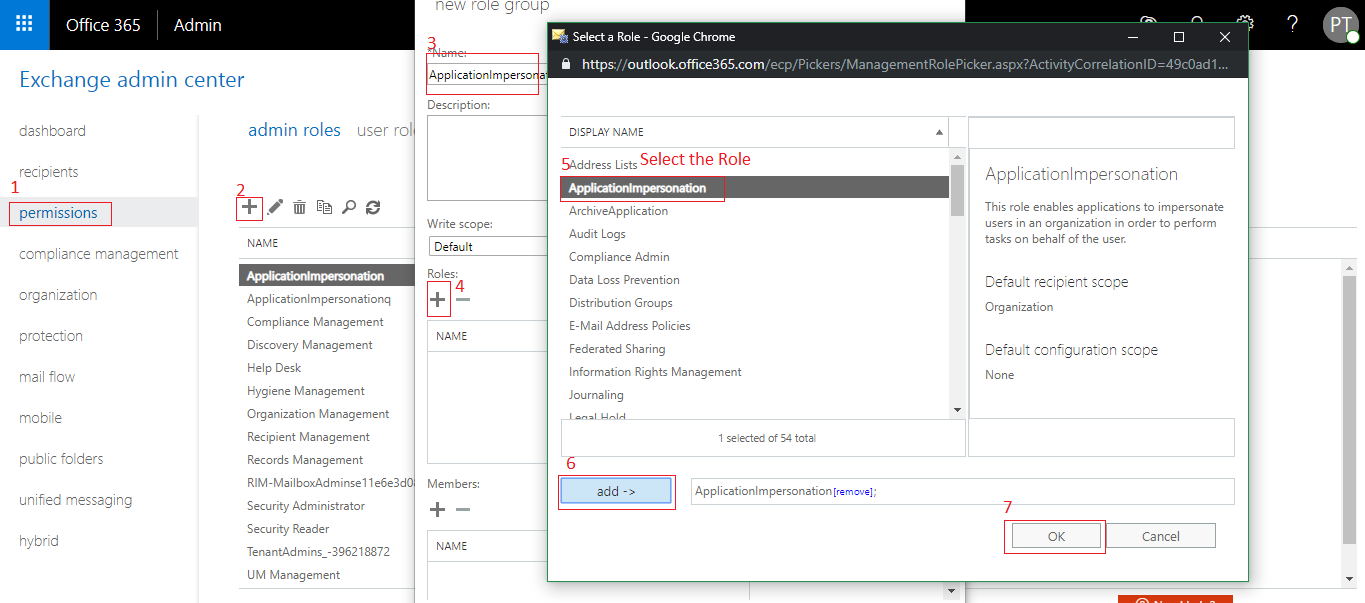The width and height of the screenshot is (1365, 603).
Task: Delete role group with the trash icon
Action: pyautogui.click(x=299, y=207)
